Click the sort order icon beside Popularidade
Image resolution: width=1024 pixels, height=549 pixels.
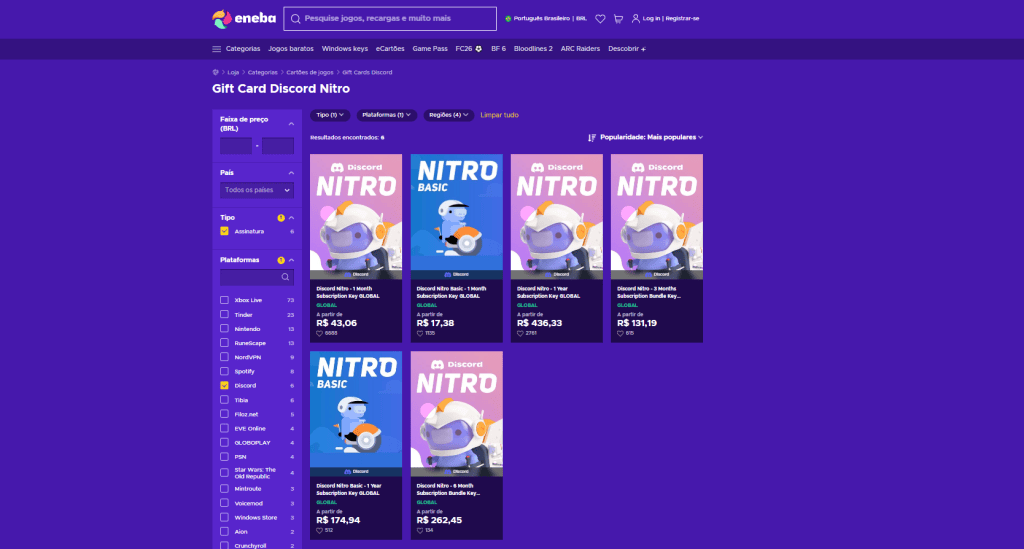point(592,138)
